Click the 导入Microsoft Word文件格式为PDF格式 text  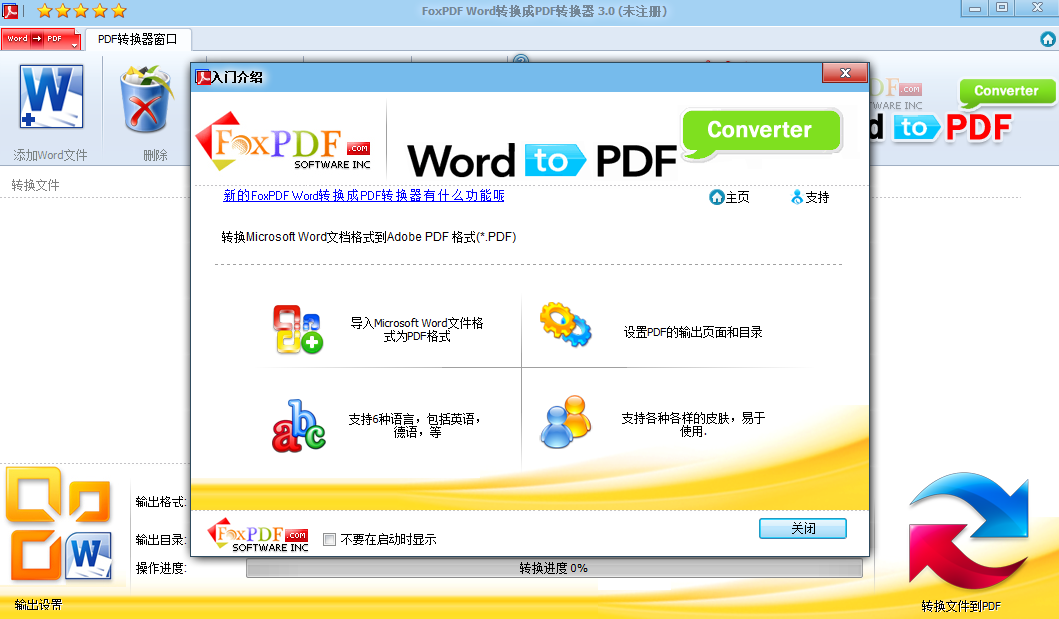(417, 329)
